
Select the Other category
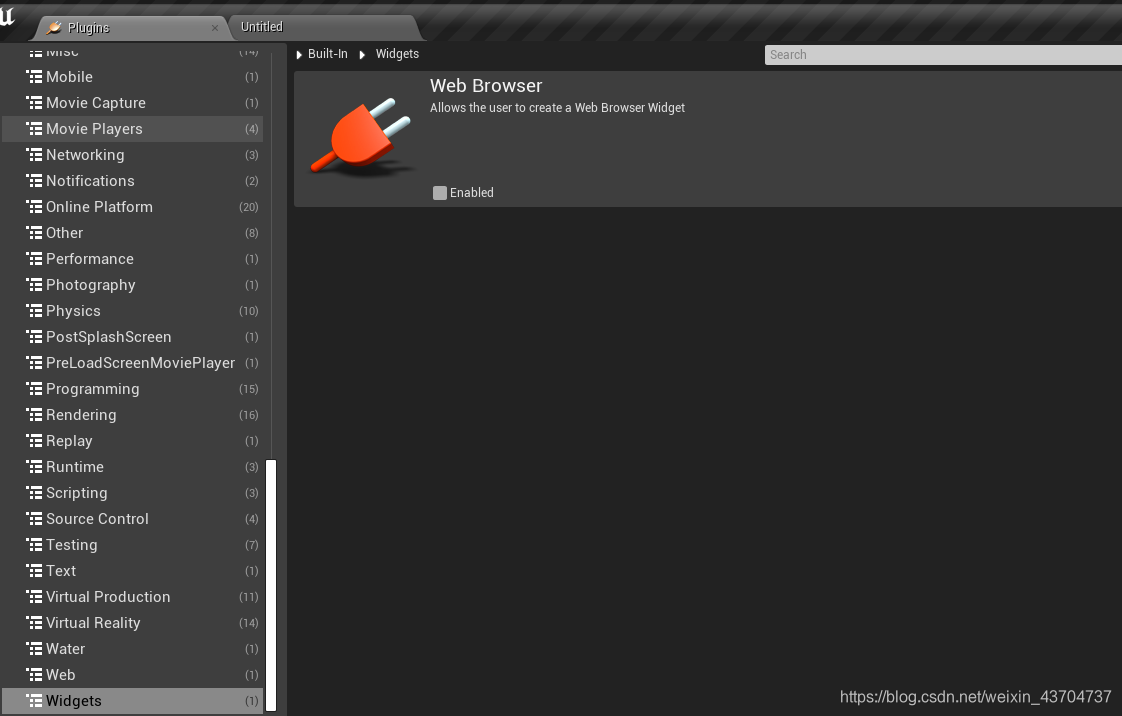pyautogui.click(x=132, y=232)
